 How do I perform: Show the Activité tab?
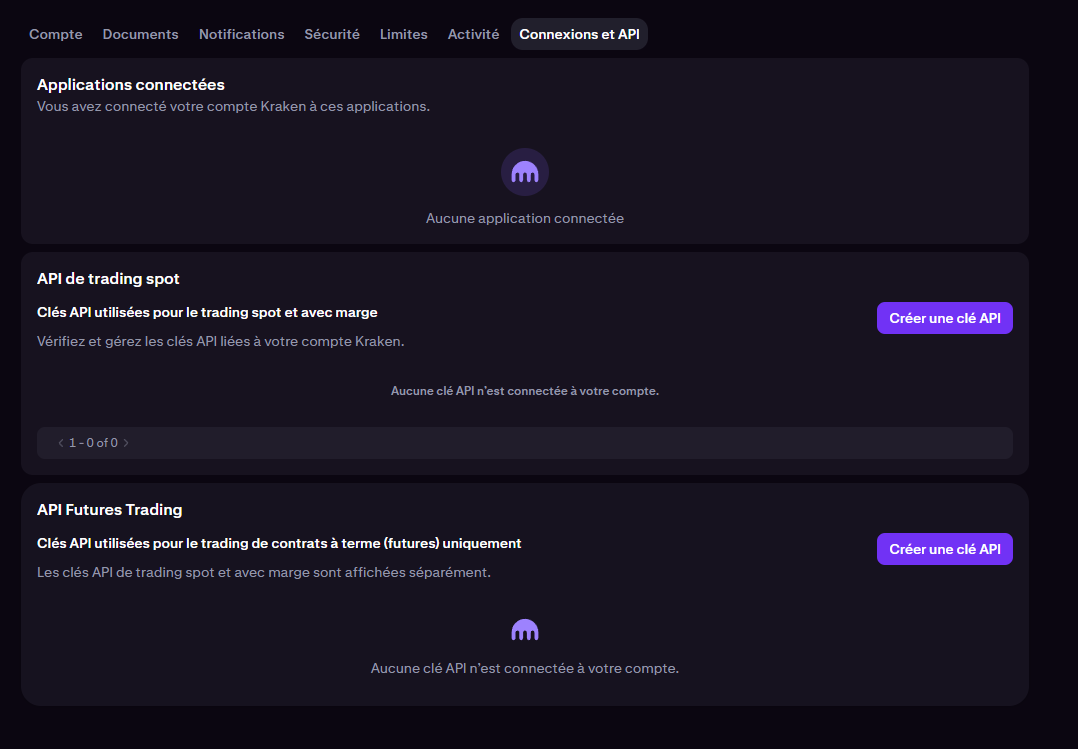point(473,34)
